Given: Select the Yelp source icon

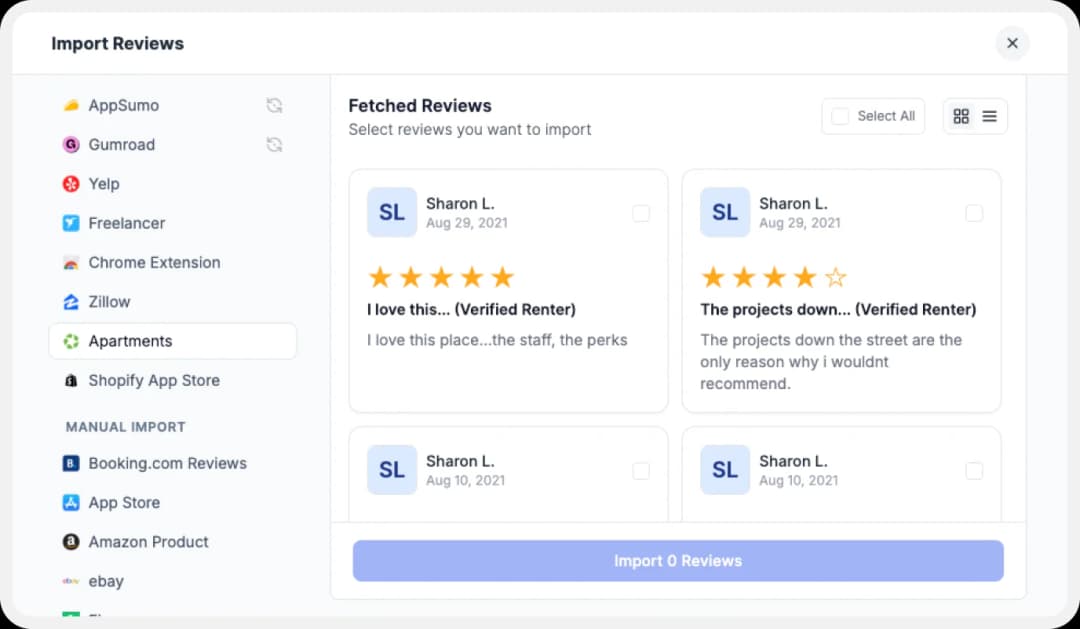Looking at the screenshot, I should 70,184.
